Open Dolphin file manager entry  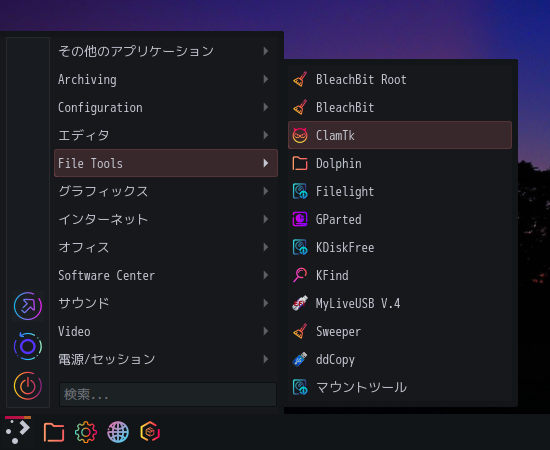pyautogui.click(x=400, y=163)
